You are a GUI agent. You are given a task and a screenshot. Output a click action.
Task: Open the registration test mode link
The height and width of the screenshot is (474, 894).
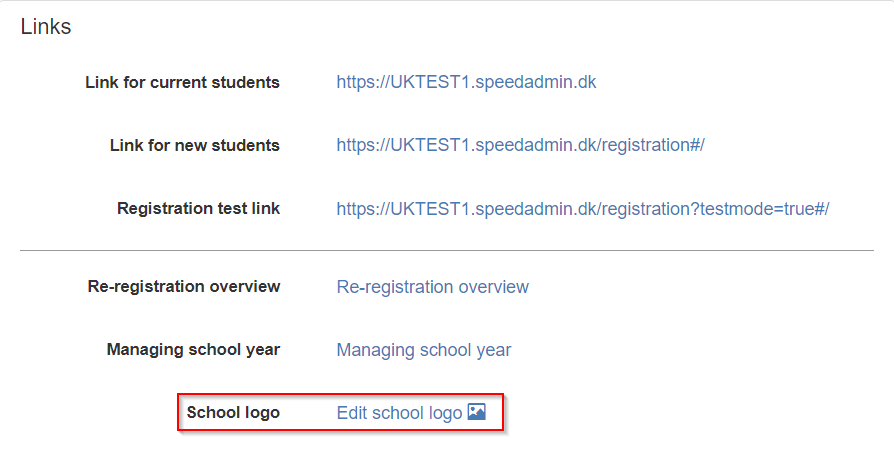click(x=583, y=209)
